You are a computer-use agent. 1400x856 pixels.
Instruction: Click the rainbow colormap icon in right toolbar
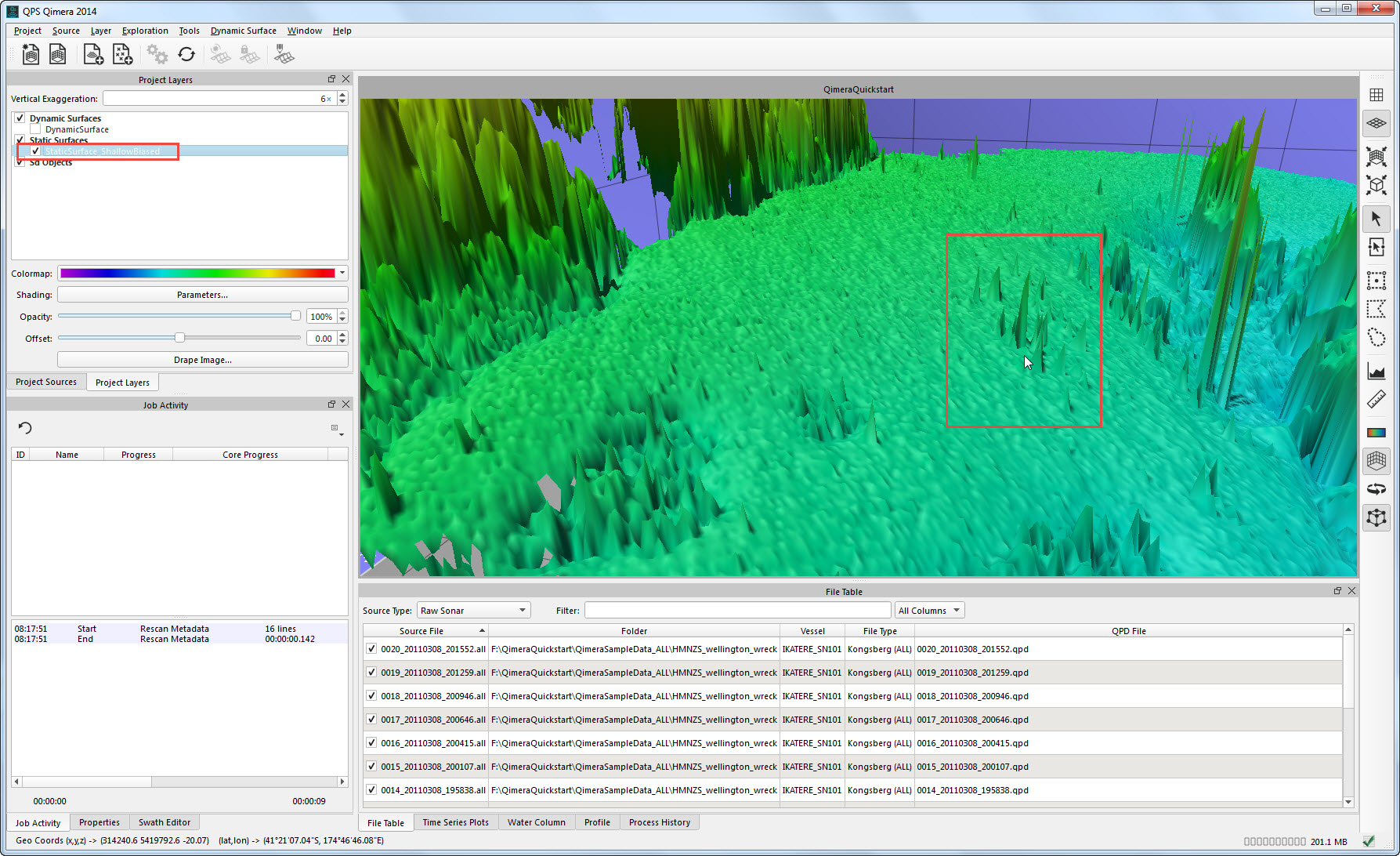click(x=1376, y=432)
